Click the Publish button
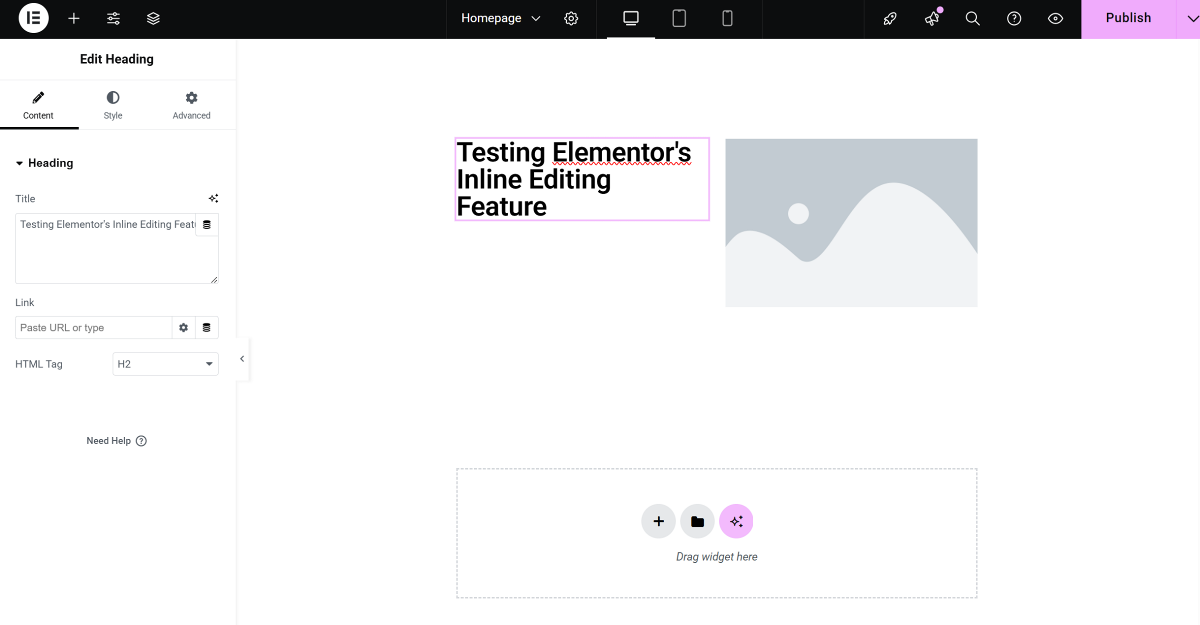 click(x=1128, y=19)
